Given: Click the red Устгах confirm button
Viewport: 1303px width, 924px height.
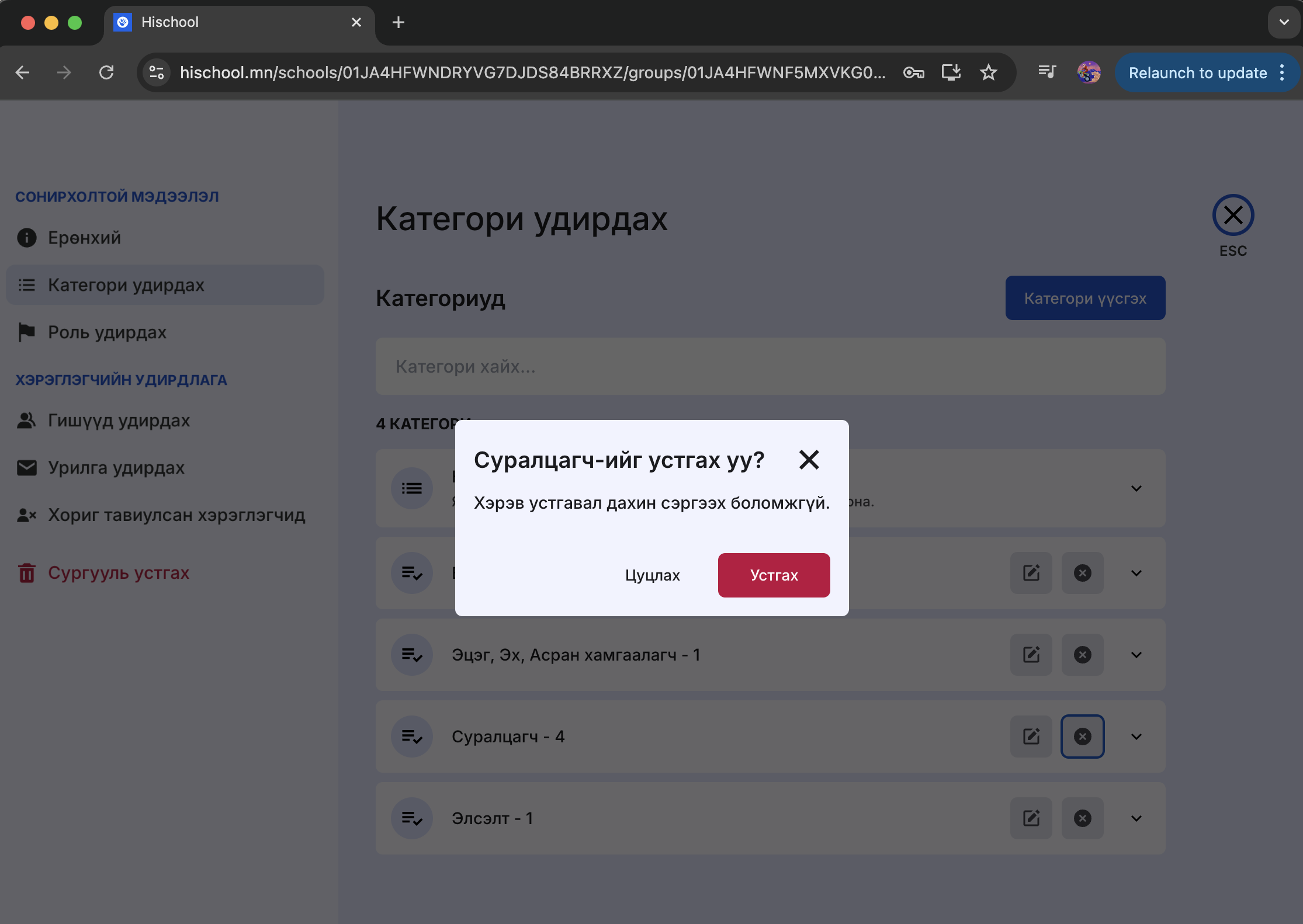Looking at the screenshot, I should click(x=774, y=575).
